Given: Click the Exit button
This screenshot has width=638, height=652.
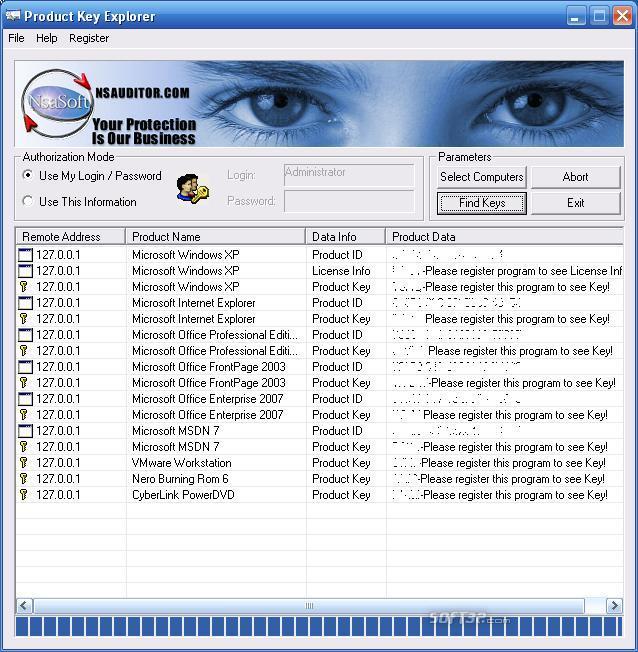Looking at the screenshot, I should (x=576, y=203).
